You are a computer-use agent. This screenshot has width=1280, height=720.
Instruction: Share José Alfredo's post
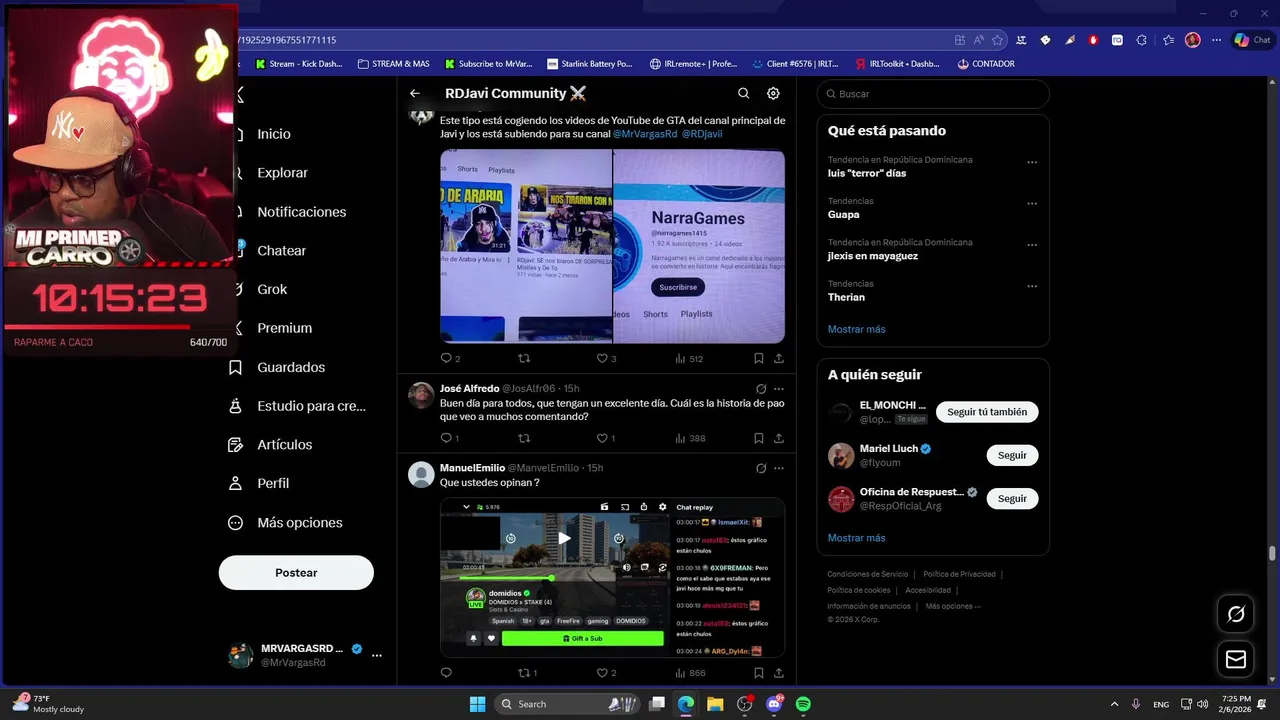point(779,438)
